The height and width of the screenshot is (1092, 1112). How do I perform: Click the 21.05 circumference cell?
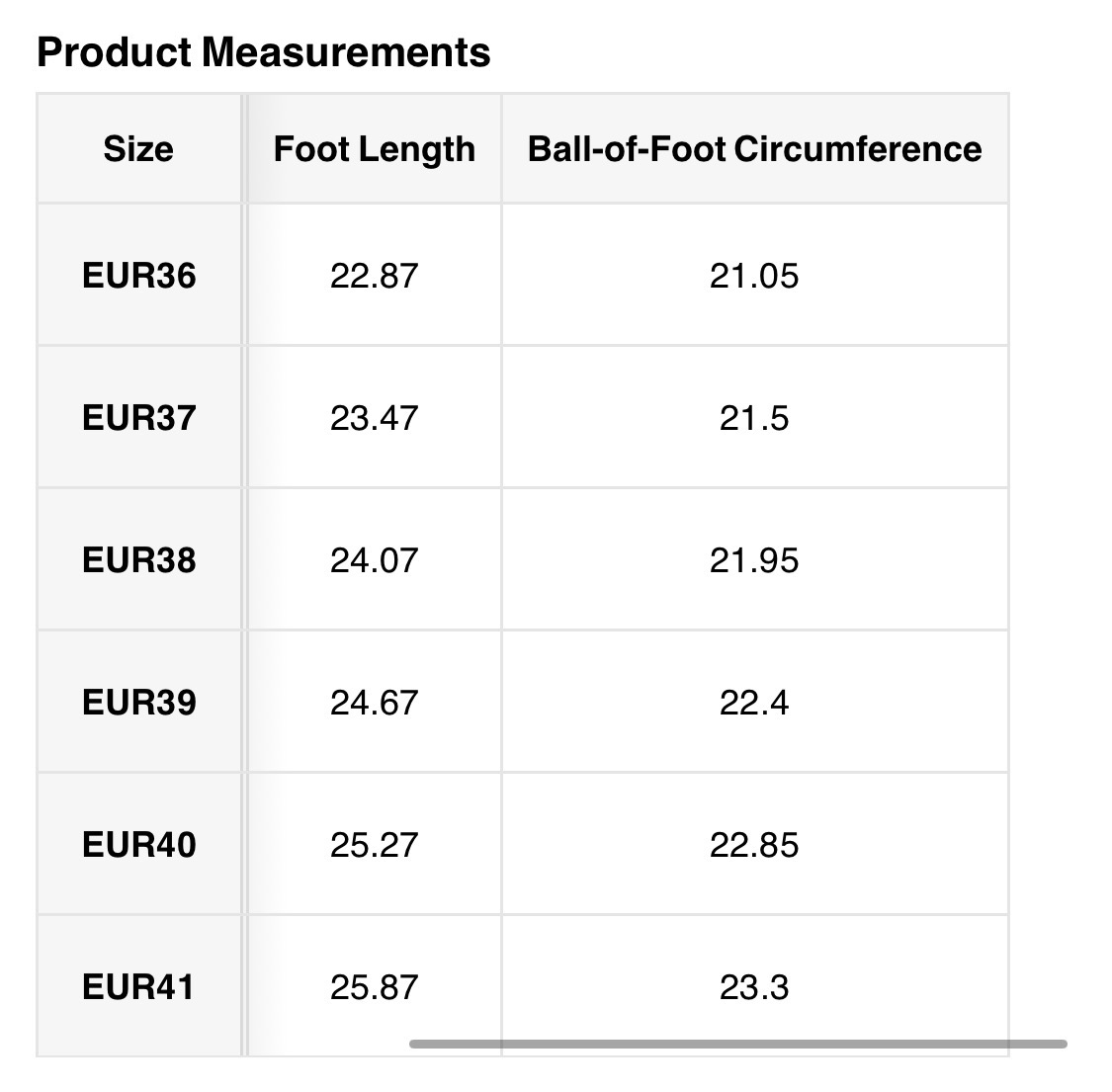tap(754, 276)
